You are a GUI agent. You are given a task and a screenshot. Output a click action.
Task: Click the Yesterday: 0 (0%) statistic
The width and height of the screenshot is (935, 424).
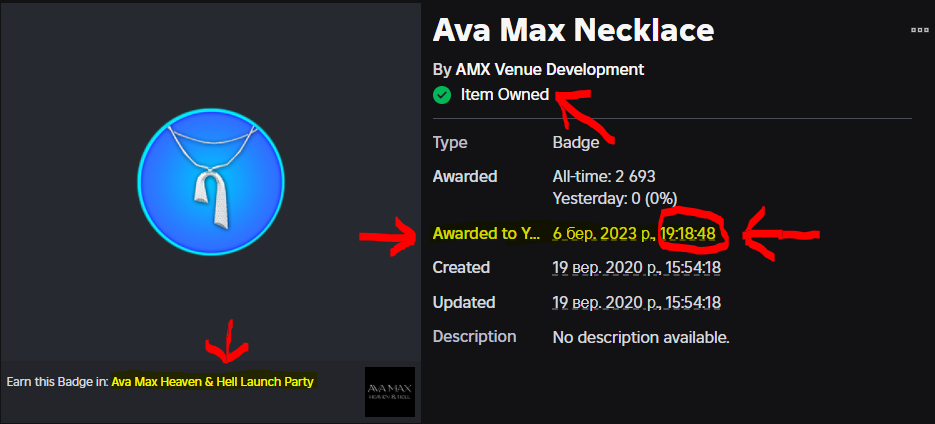[x=614, y=199]
